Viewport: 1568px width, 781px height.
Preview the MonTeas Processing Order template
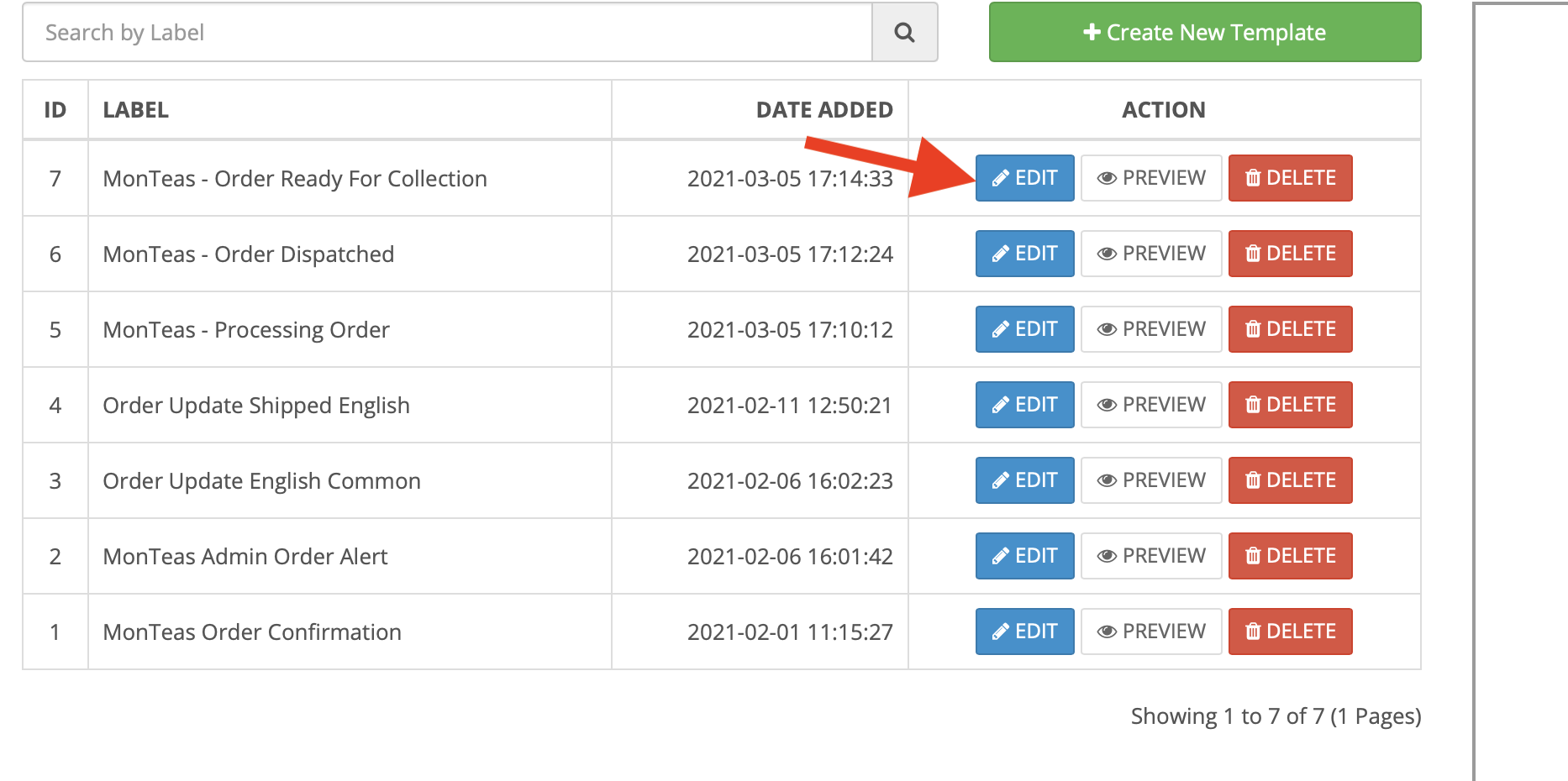click(x=1150, y=329)
